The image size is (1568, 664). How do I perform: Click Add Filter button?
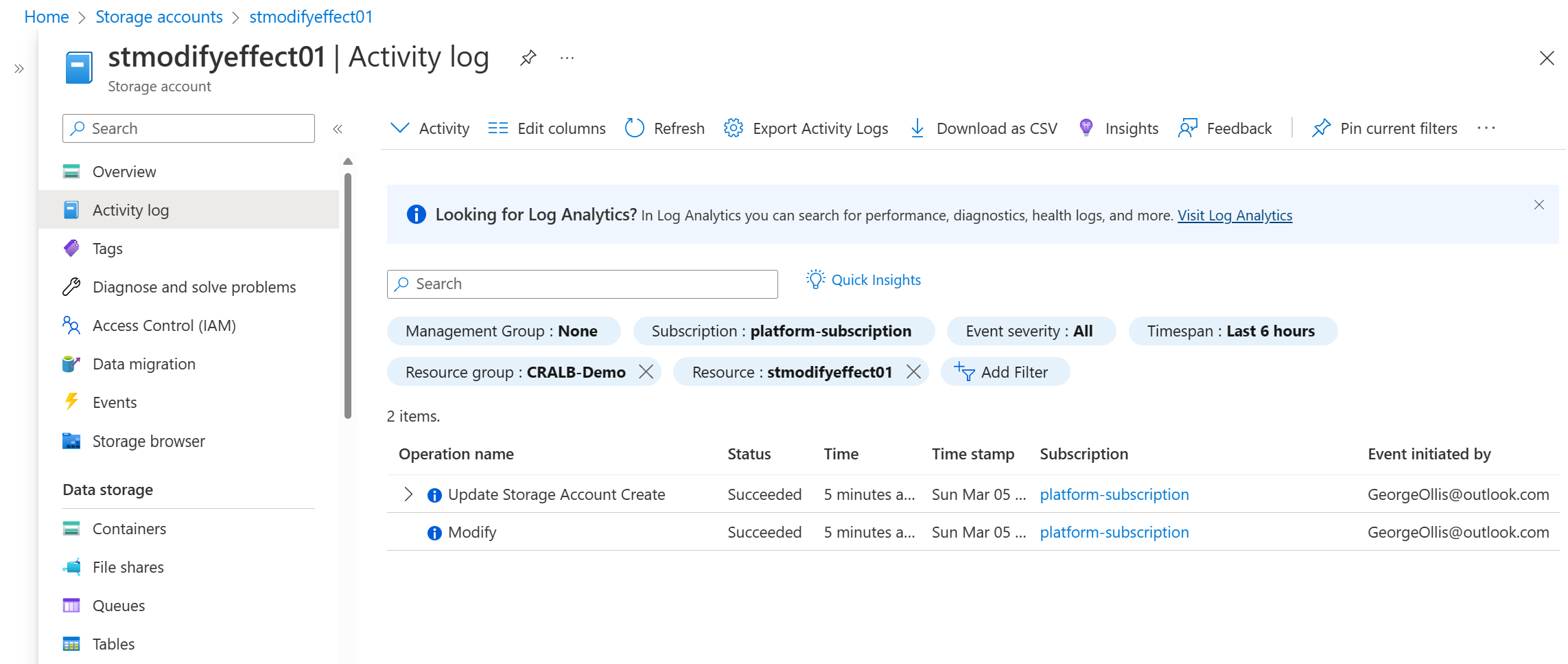1005,372
